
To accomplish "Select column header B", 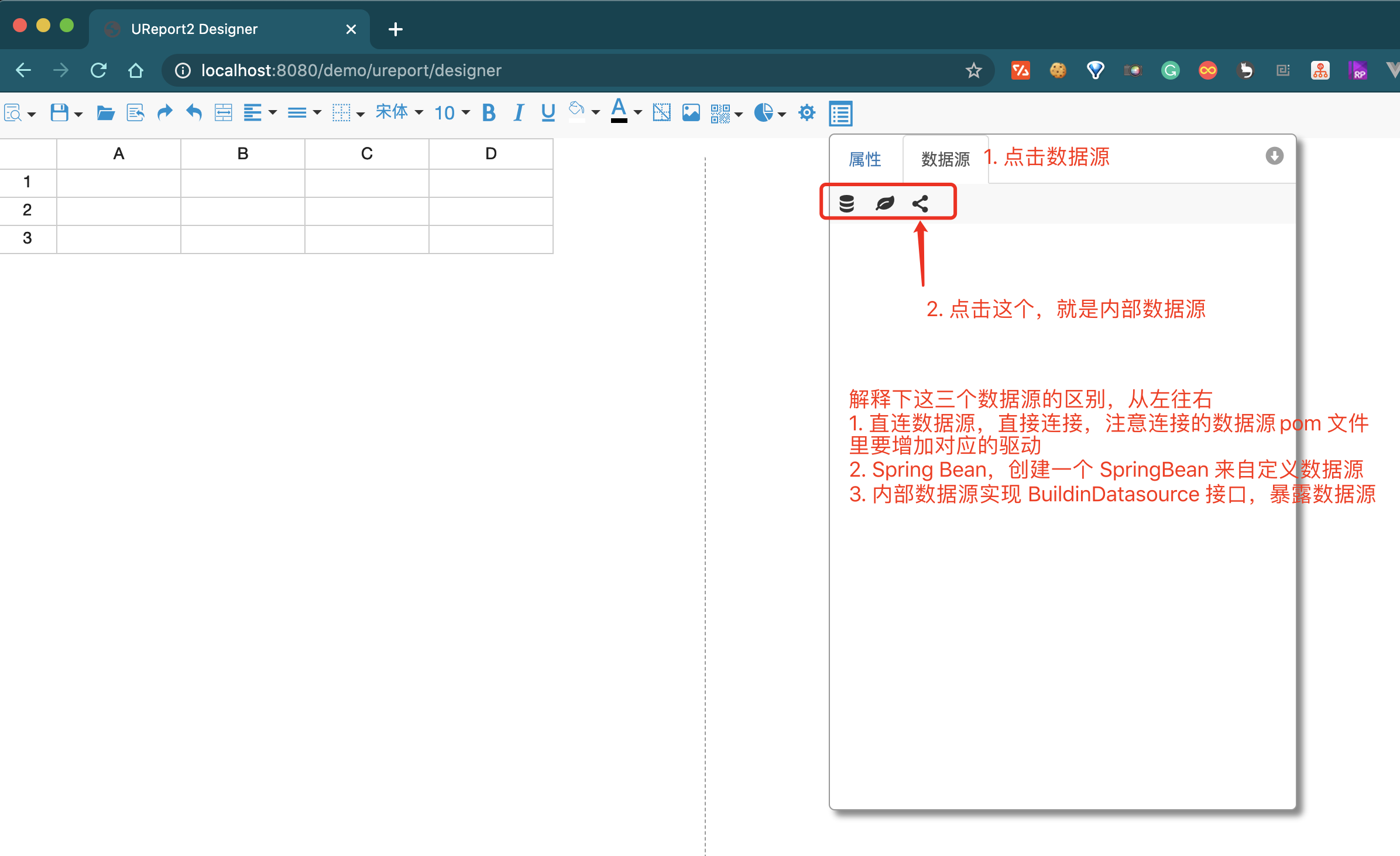I will 243,154.
